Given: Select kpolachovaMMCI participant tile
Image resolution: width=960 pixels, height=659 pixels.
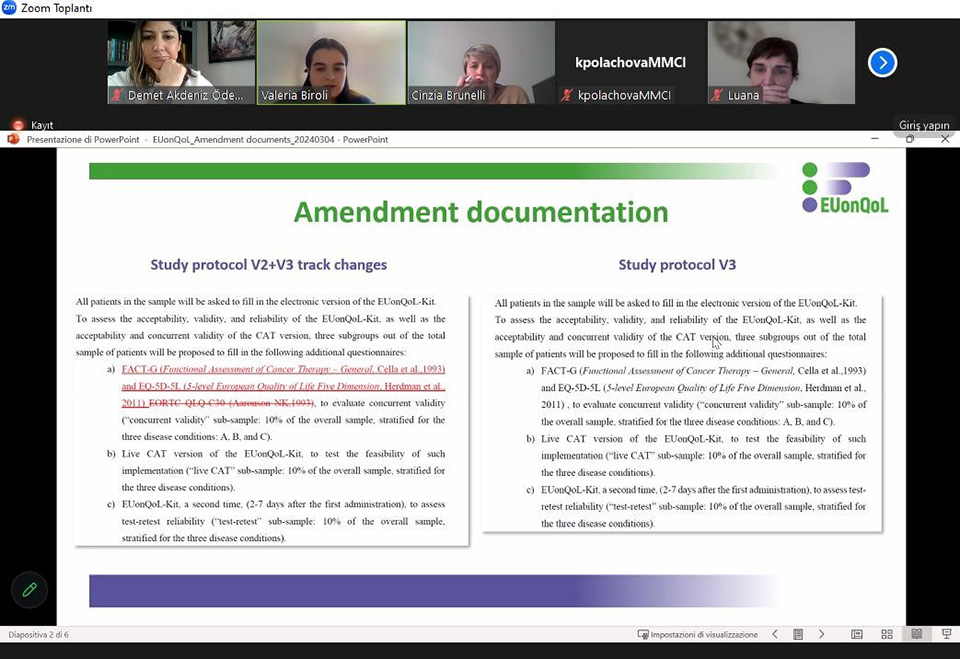Looking at the screenshot, I should (x=630, y=62).
